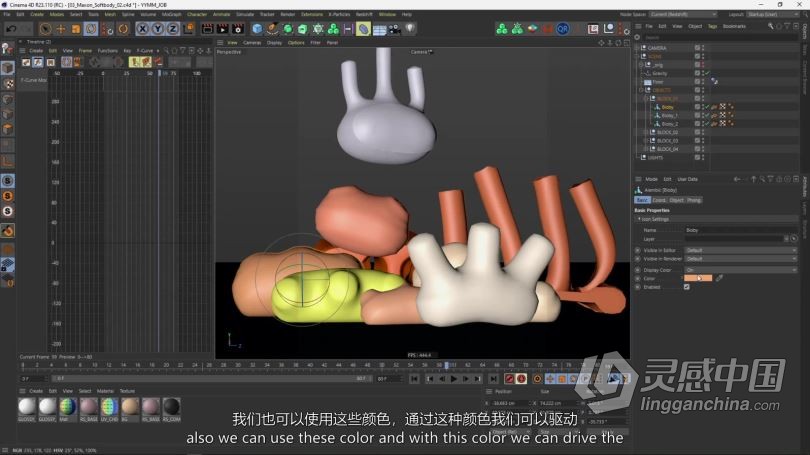Image resolution: width=810 pixels, height=455 pixels.
Task: Toggle enable checkmark on Gravity row
Action: (x=707, y=73)
